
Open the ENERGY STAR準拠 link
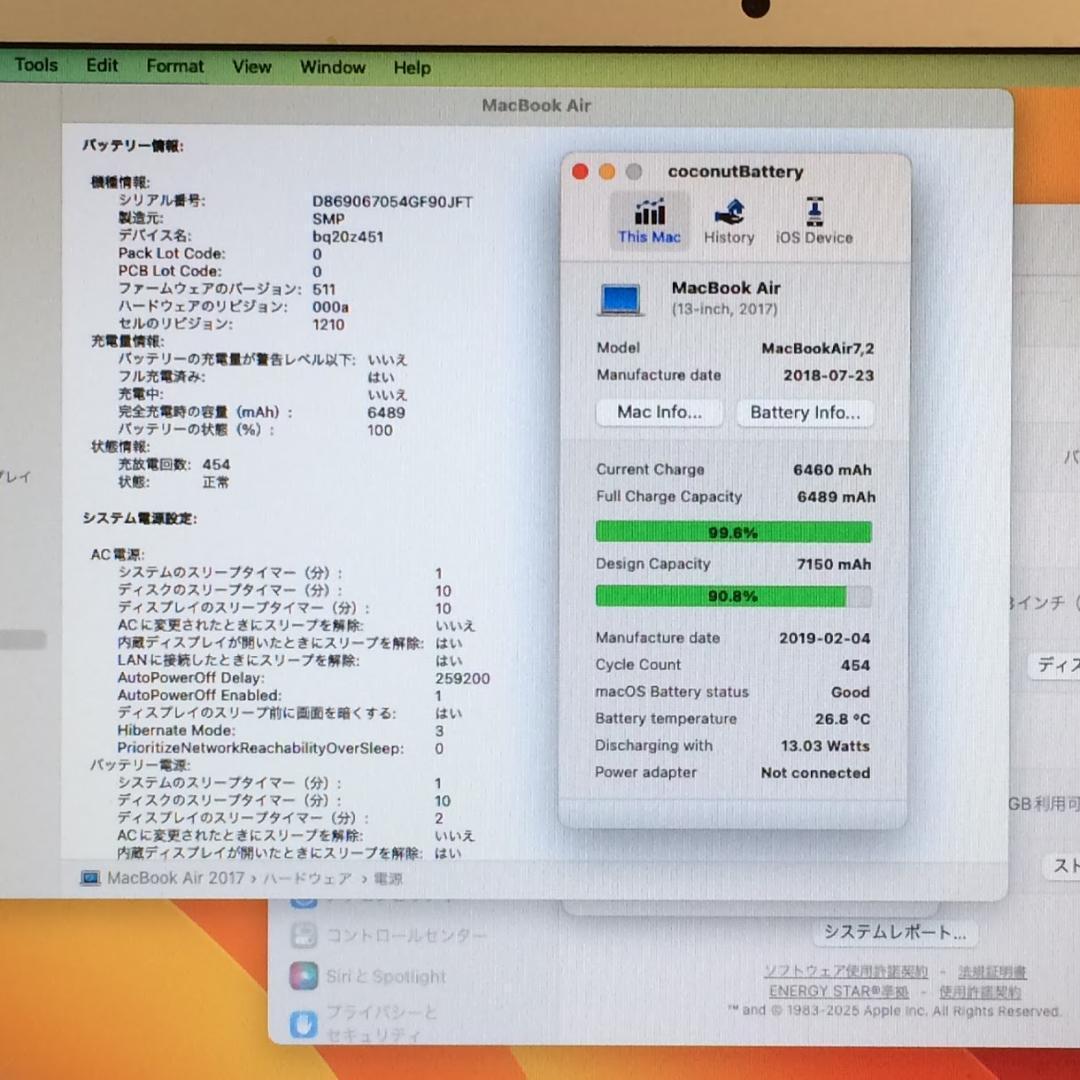coord(838,991)
